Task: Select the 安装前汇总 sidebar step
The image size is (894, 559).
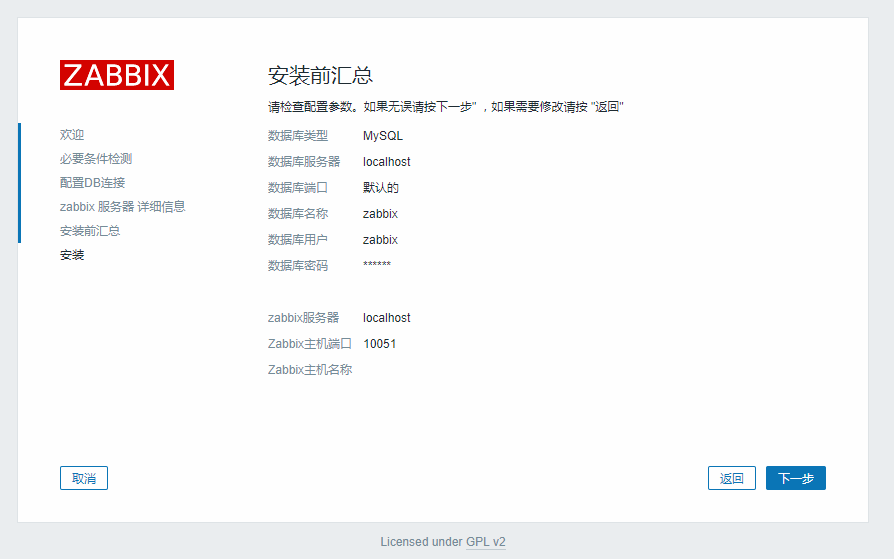Action: [90, 230]
